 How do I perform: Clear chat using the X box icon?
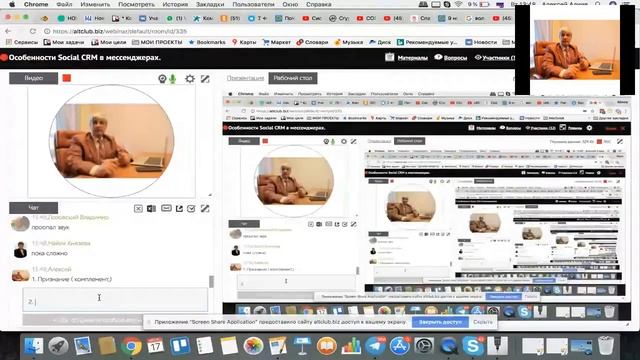coord(138,209)
